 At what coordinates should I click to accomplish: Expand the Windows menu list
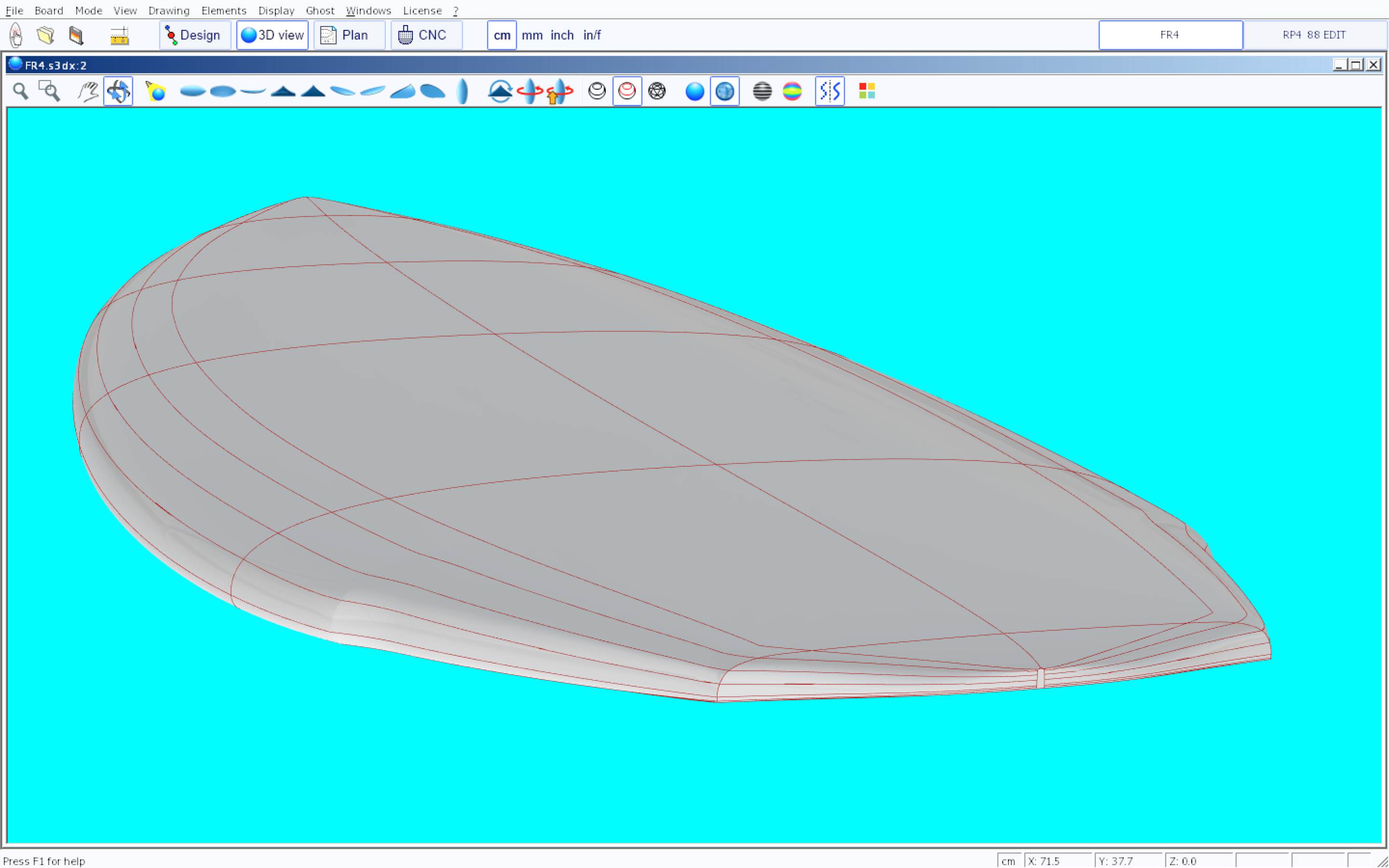click(368, 10)
